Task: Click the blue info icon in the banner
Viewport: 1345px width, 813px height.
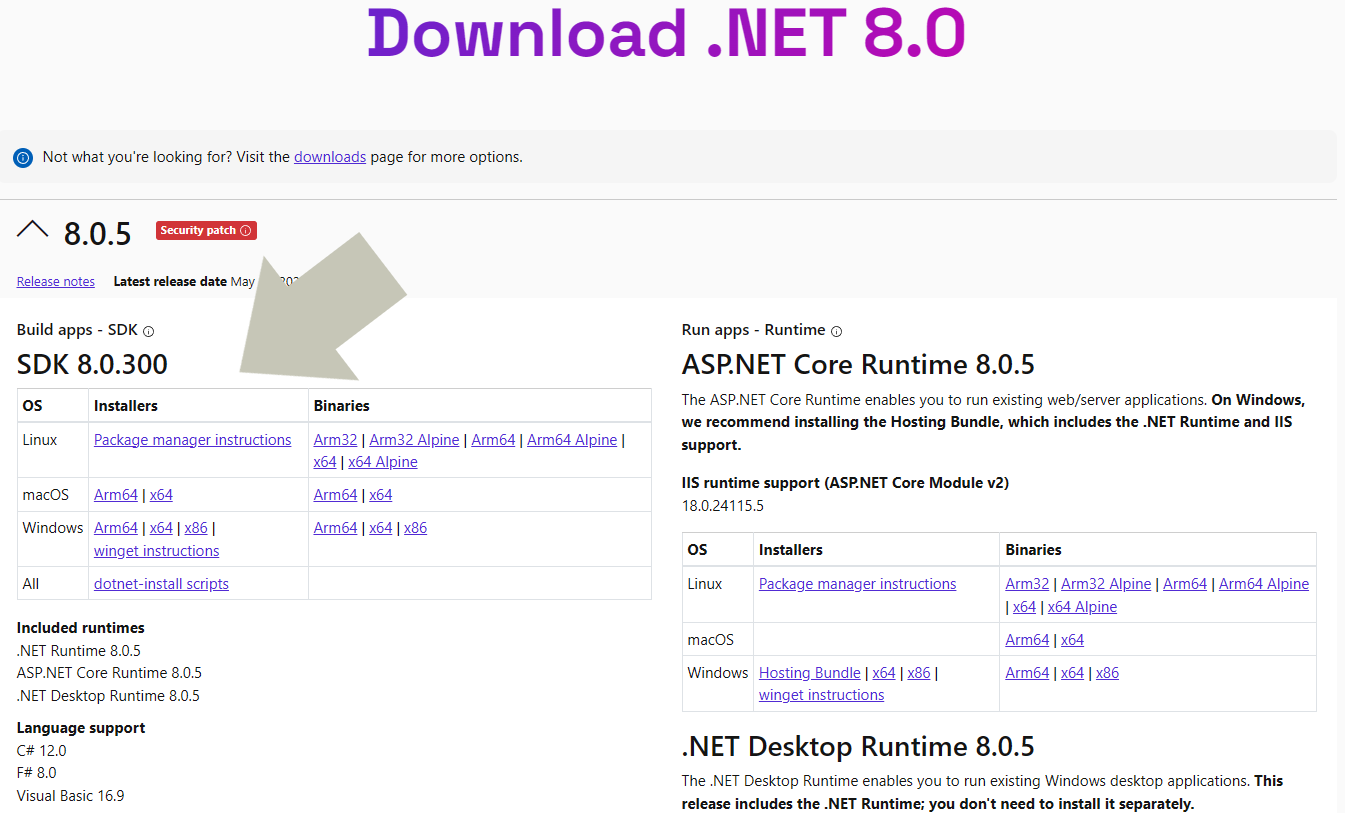Action: pos(23,158)
